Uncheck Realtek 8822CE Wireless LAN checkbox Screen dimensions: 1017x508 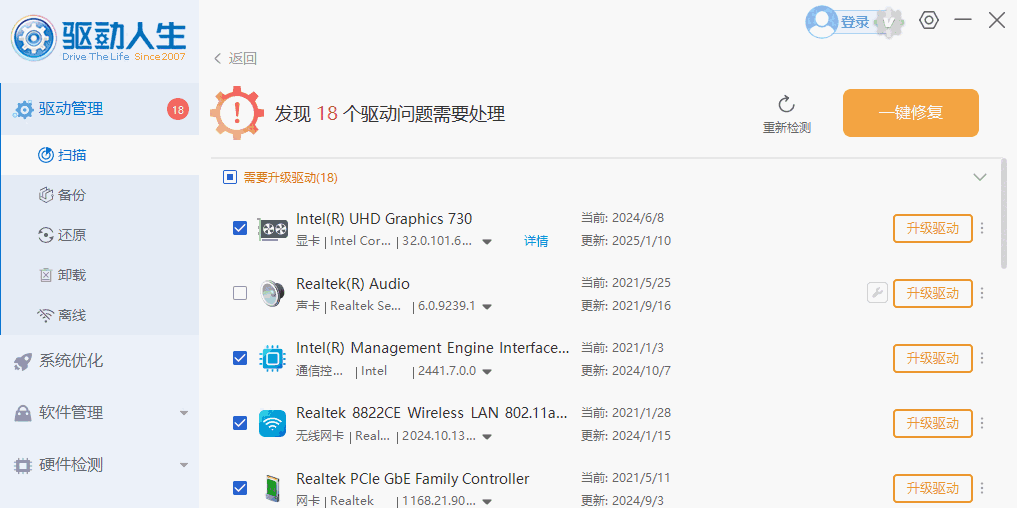pyautogui.click(x=240, y=423)
